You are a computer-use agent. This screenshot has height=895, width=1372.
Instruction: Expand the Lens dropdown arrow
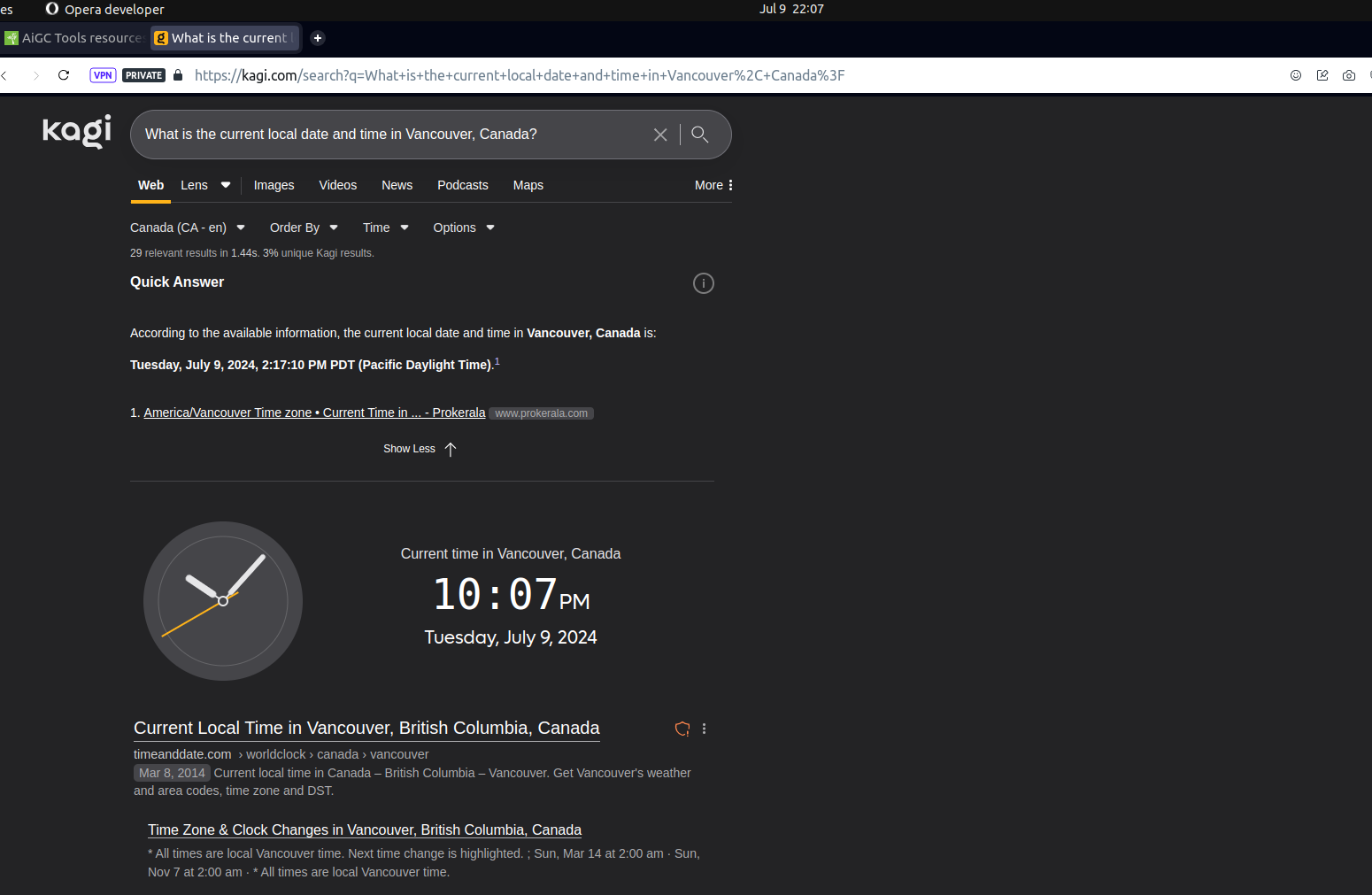(226, 185)
